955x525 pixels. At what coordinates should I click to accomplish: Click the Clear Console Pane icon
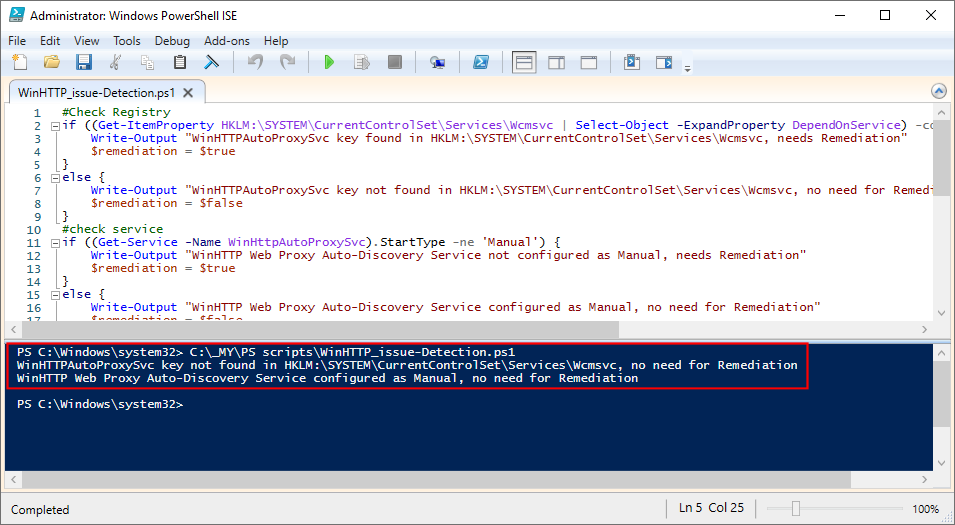211,63
